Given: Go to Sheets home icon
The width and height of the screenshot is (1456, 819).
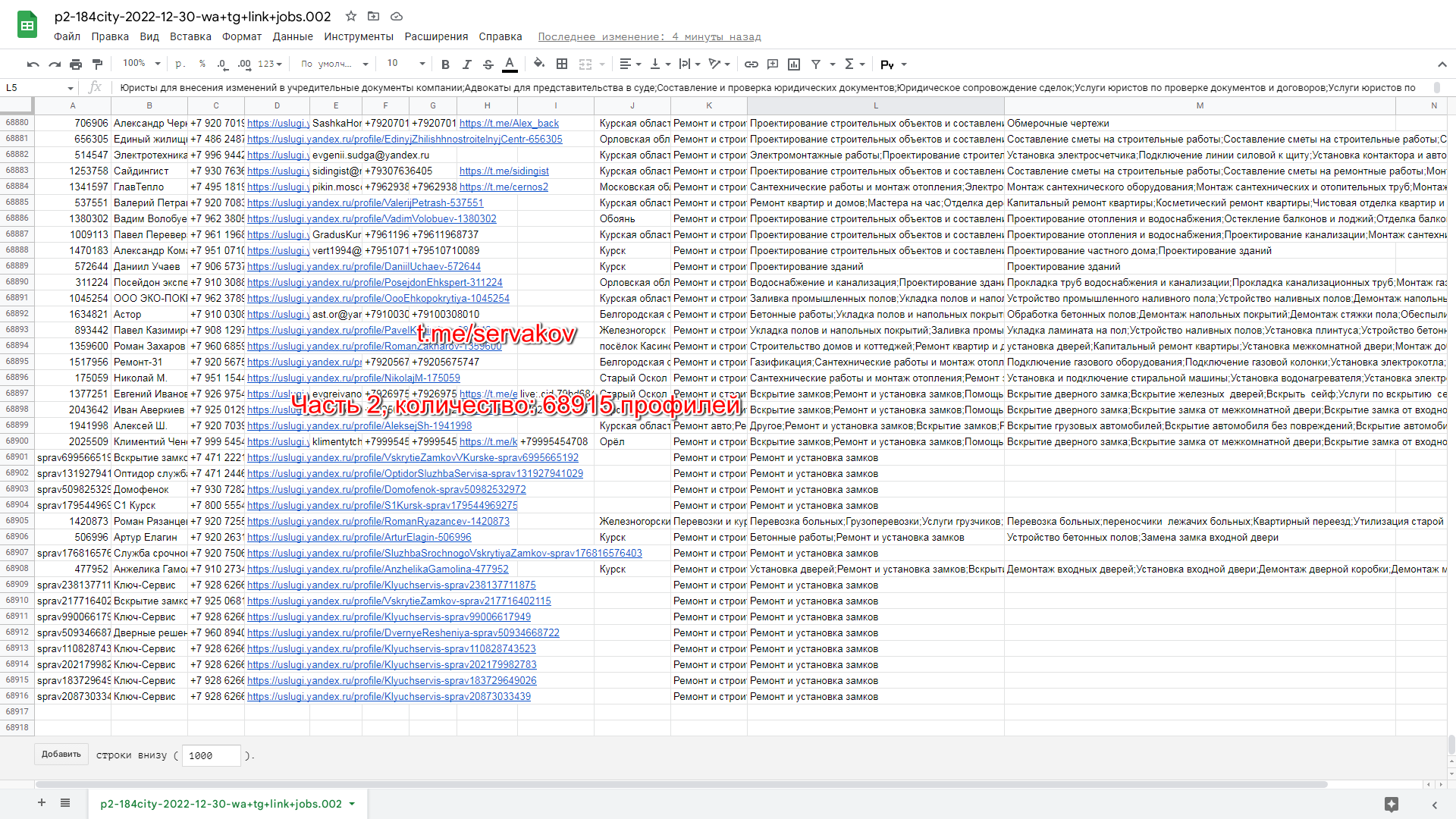Looking at the screenshot, I should [27, 25].
